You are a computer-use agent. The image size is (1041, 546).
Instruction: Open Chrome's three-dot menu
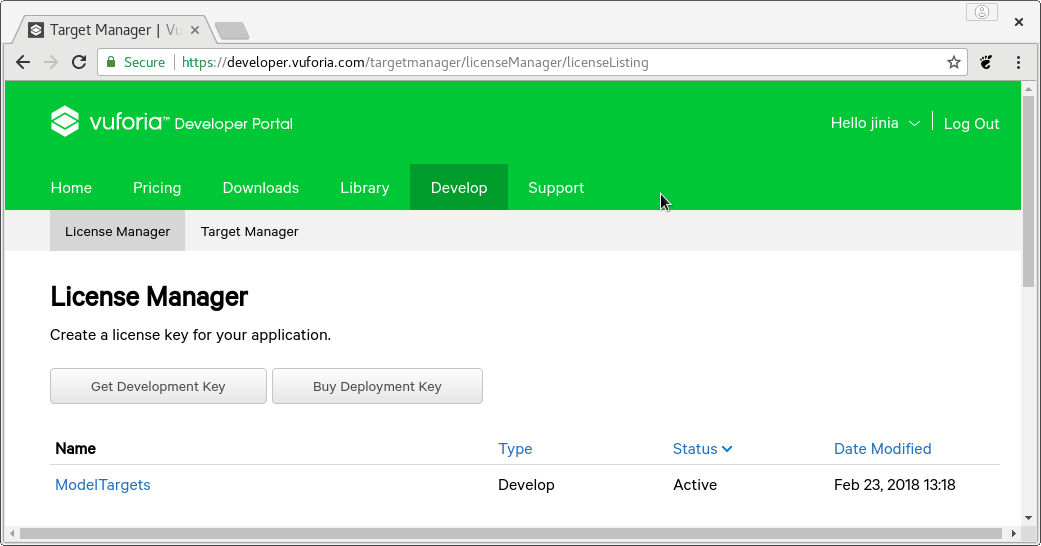point(1018,62)
